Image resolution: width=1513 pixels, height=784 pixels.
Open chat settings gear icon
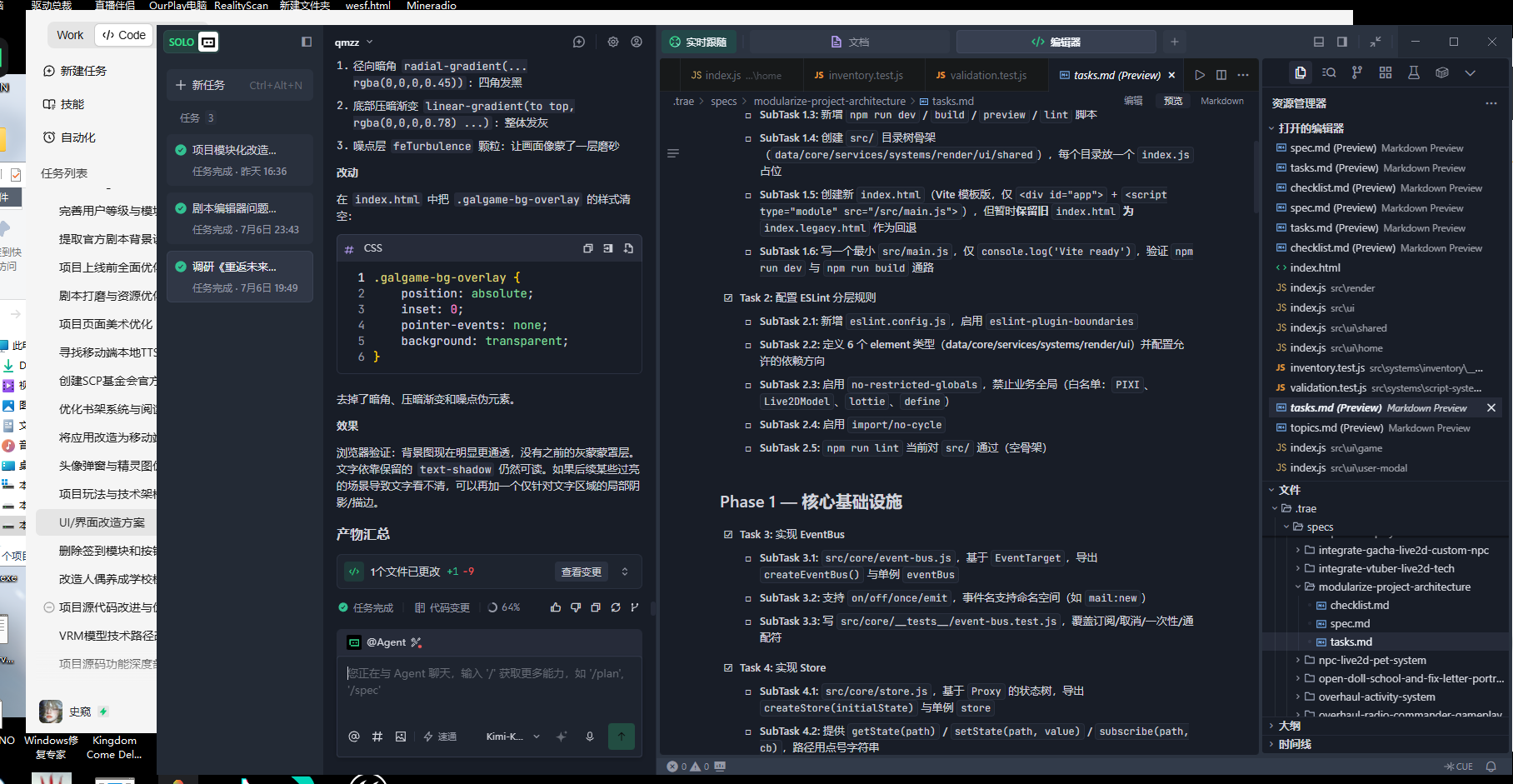point(613,42)
